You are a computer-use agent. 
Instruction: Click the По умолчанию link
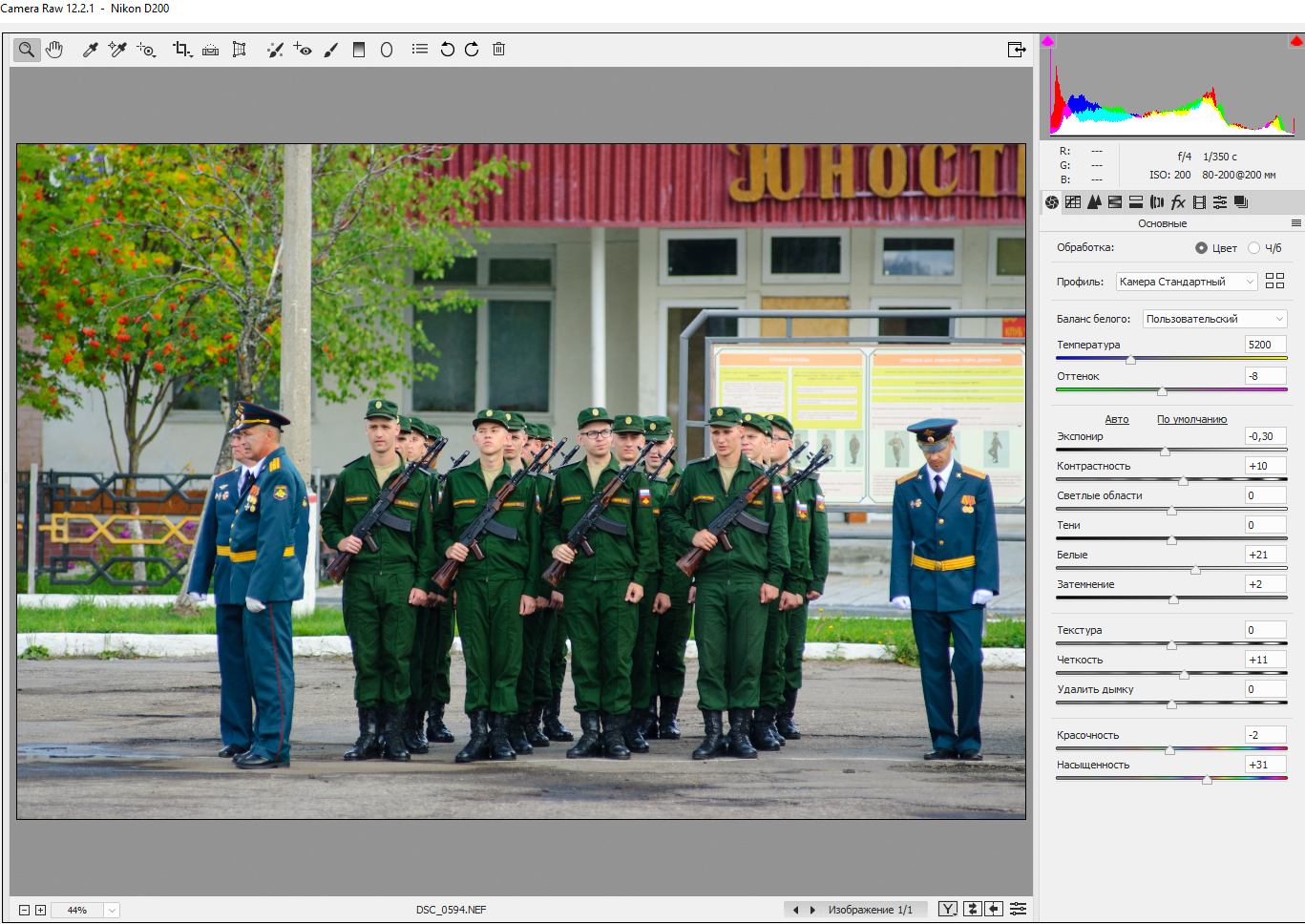pyautogui.click(x=1191, y=420)
